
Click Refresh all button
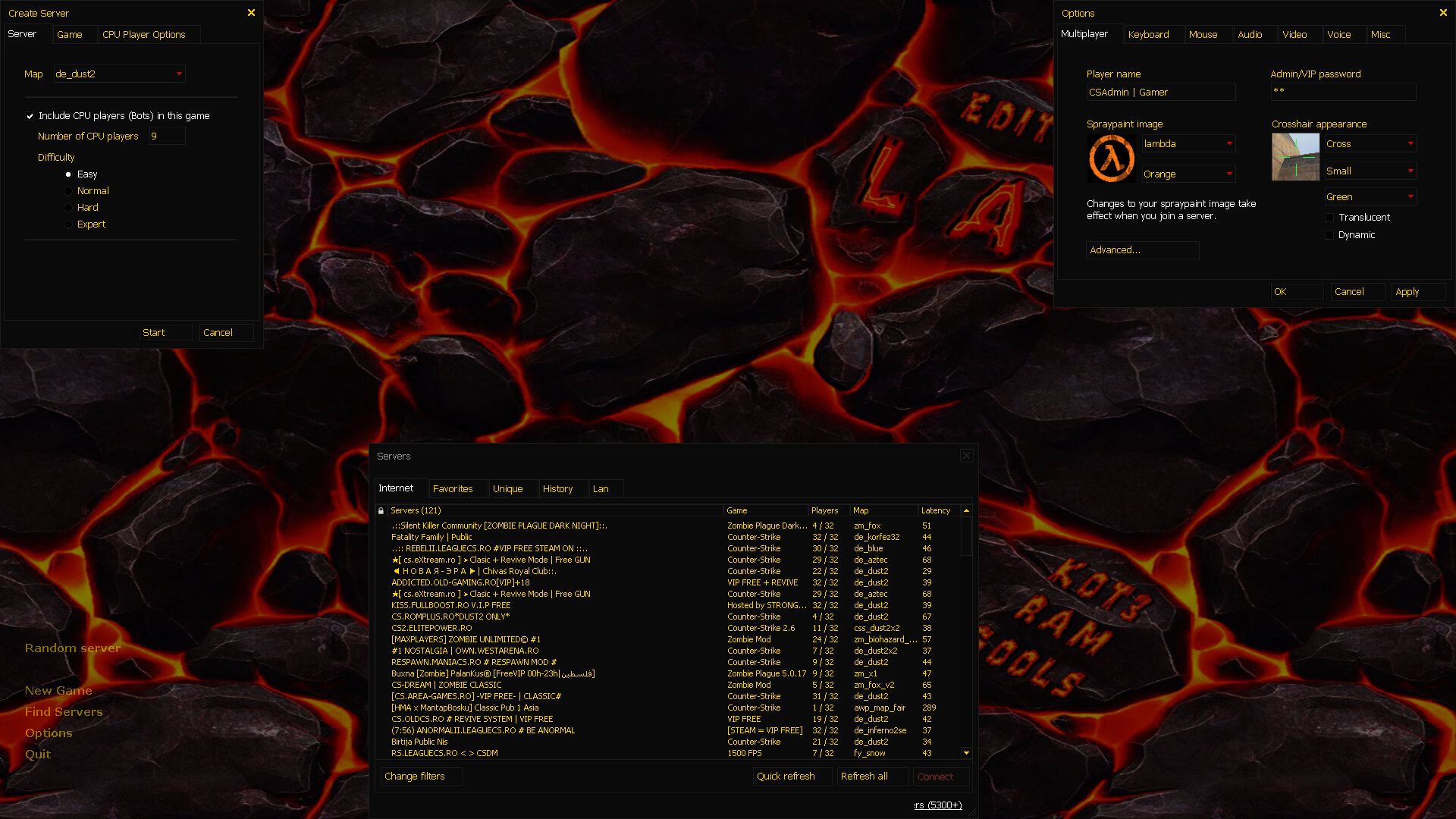(x=873, y=777)
